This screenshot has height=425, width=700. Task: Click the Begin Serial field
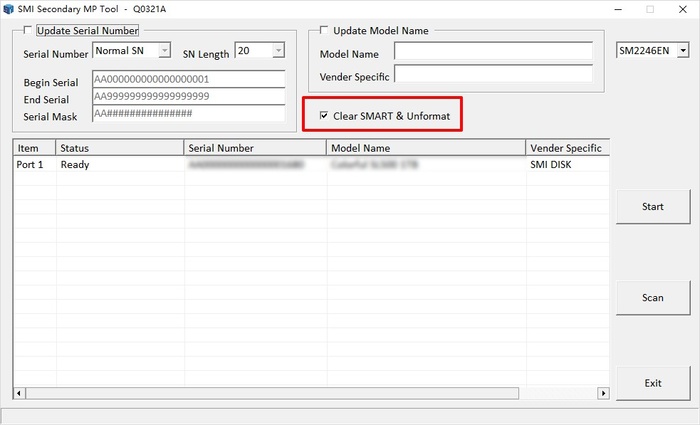coord(188,79)
